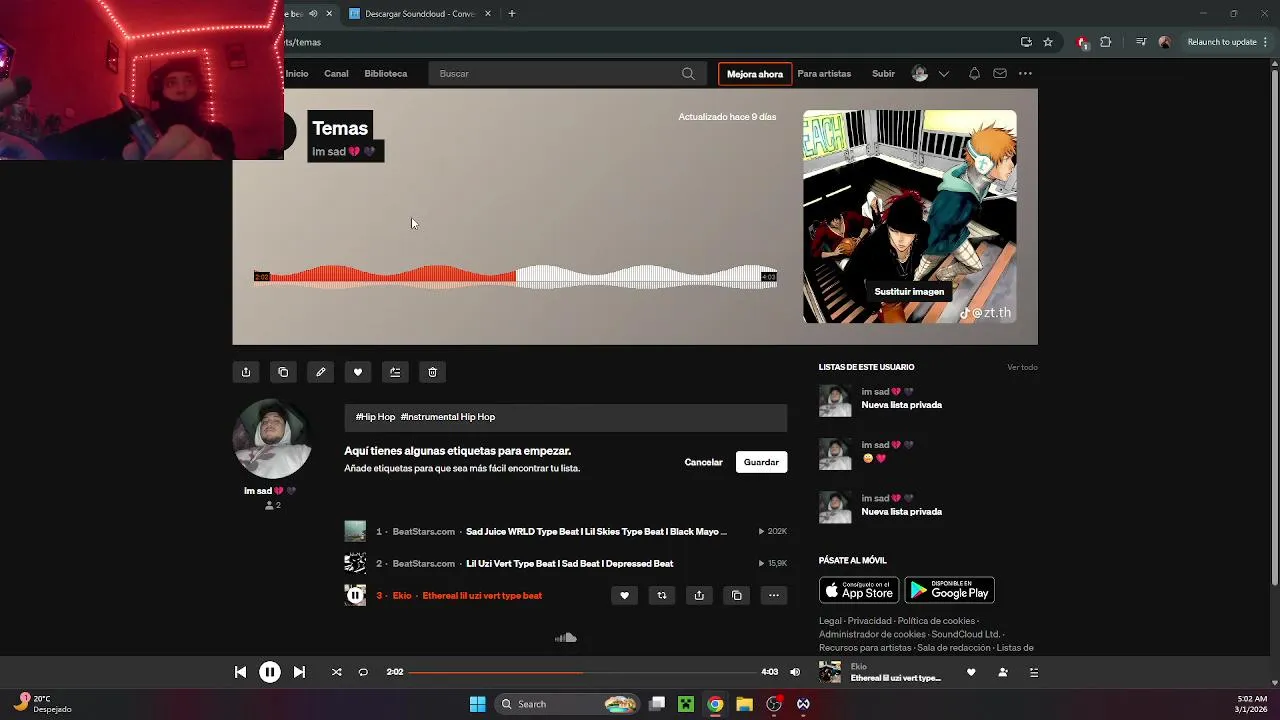Toggle repeat in the player bar
This screenshot has width=1280, height=720.
pos(363,672)
